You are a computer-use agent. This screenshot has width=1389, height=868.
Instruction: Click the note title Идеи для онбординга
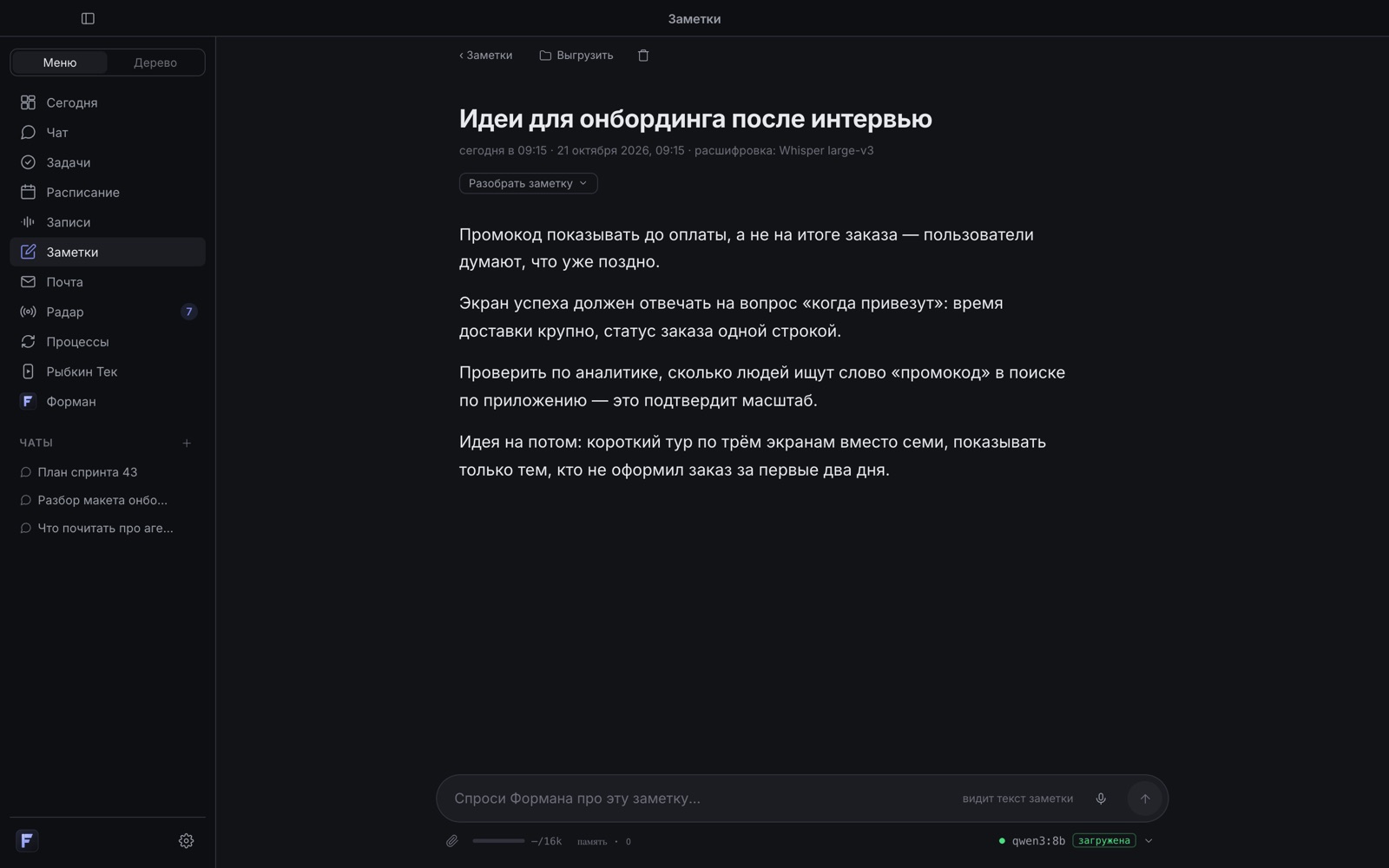pos(695,119)
